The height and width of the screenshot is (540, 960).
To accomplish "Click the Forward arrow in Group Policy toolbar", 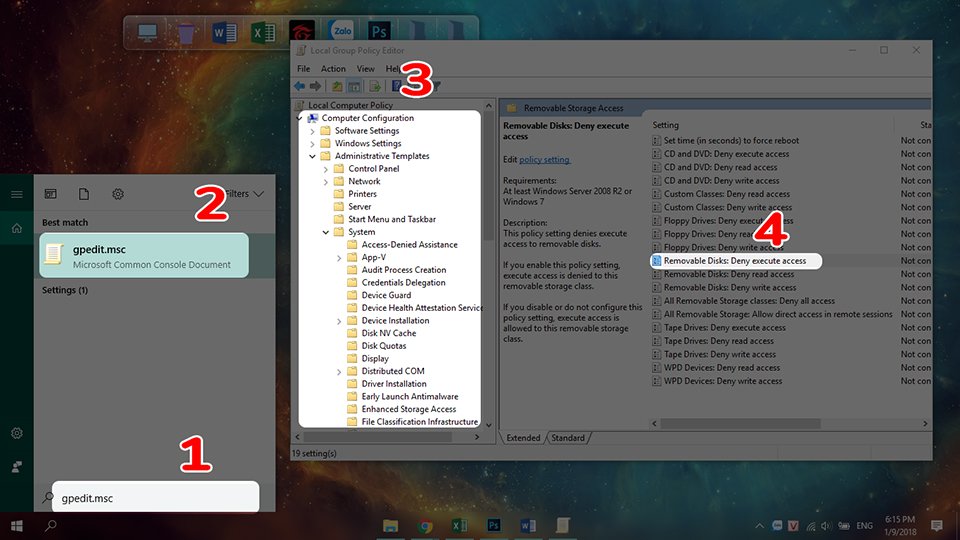I will pyautogui.click(x=315, y=86).
